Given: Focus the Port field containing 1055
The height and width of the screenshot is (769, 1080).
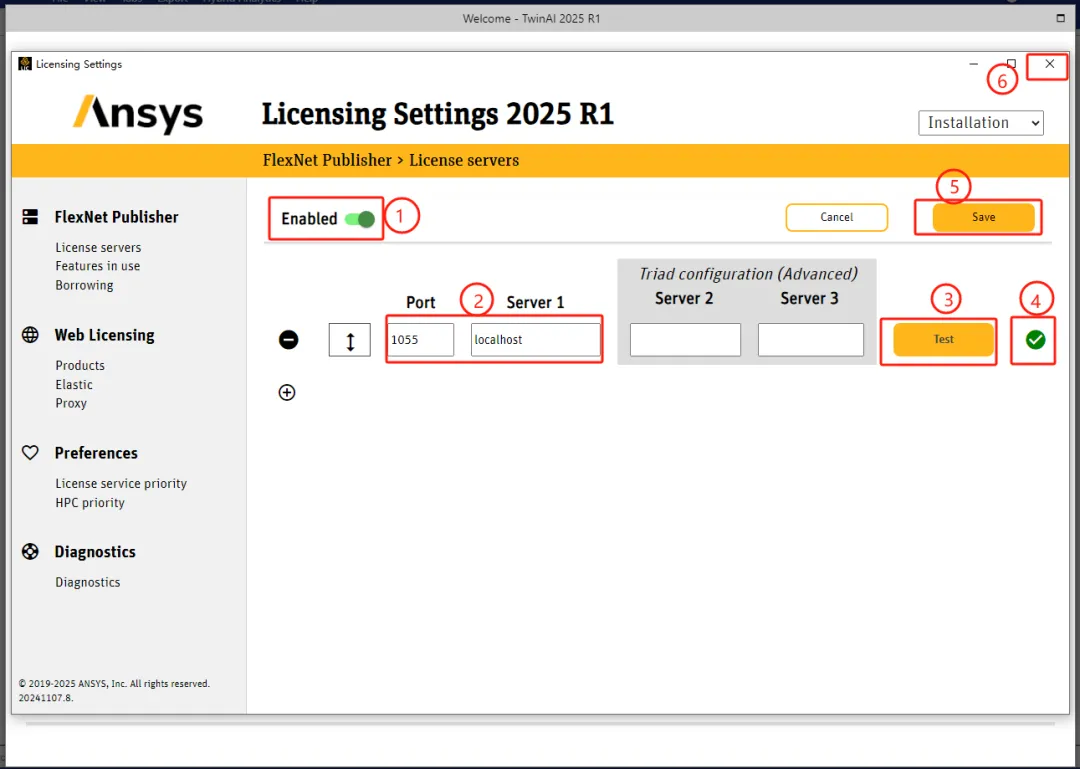Looking at the screenshot, I should click(x=420, y=340).
